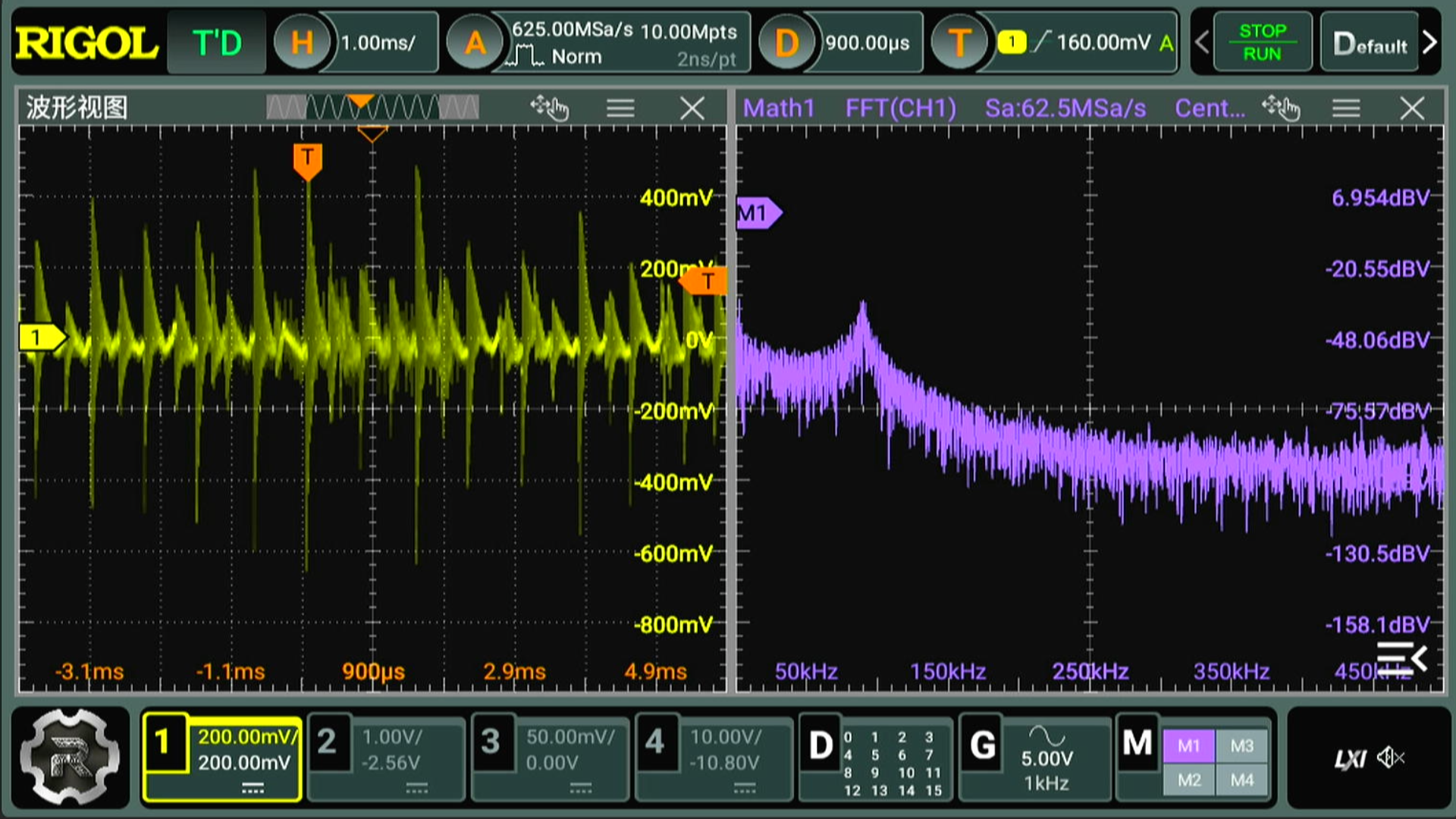This screenshot has width=1456, height=819.
Task: Select the M3 math tab
Action: (1241, 745)
